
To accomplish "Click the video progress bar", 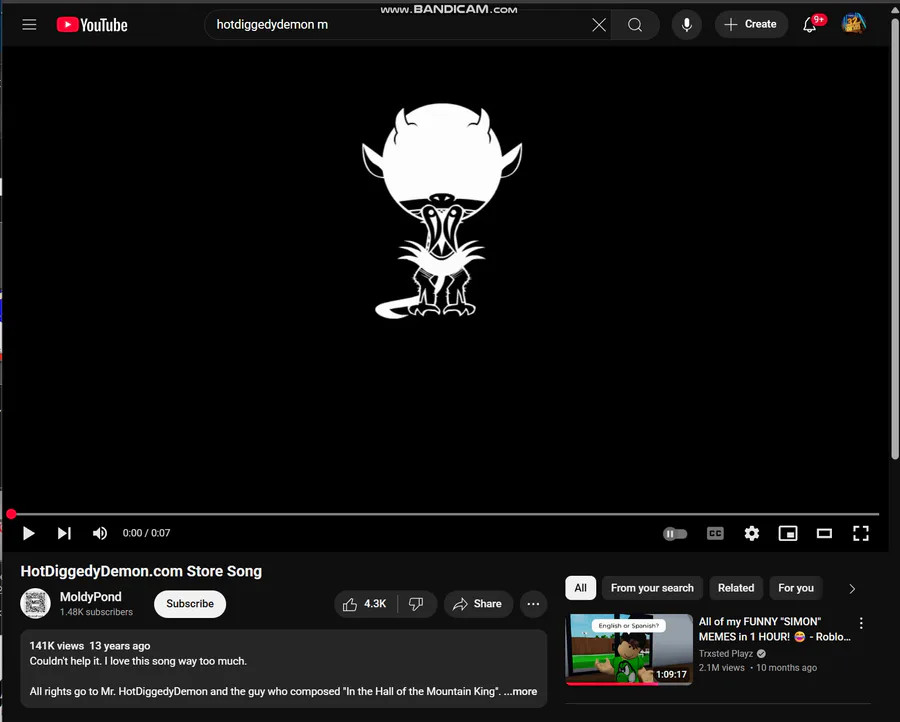I will 445,514.
